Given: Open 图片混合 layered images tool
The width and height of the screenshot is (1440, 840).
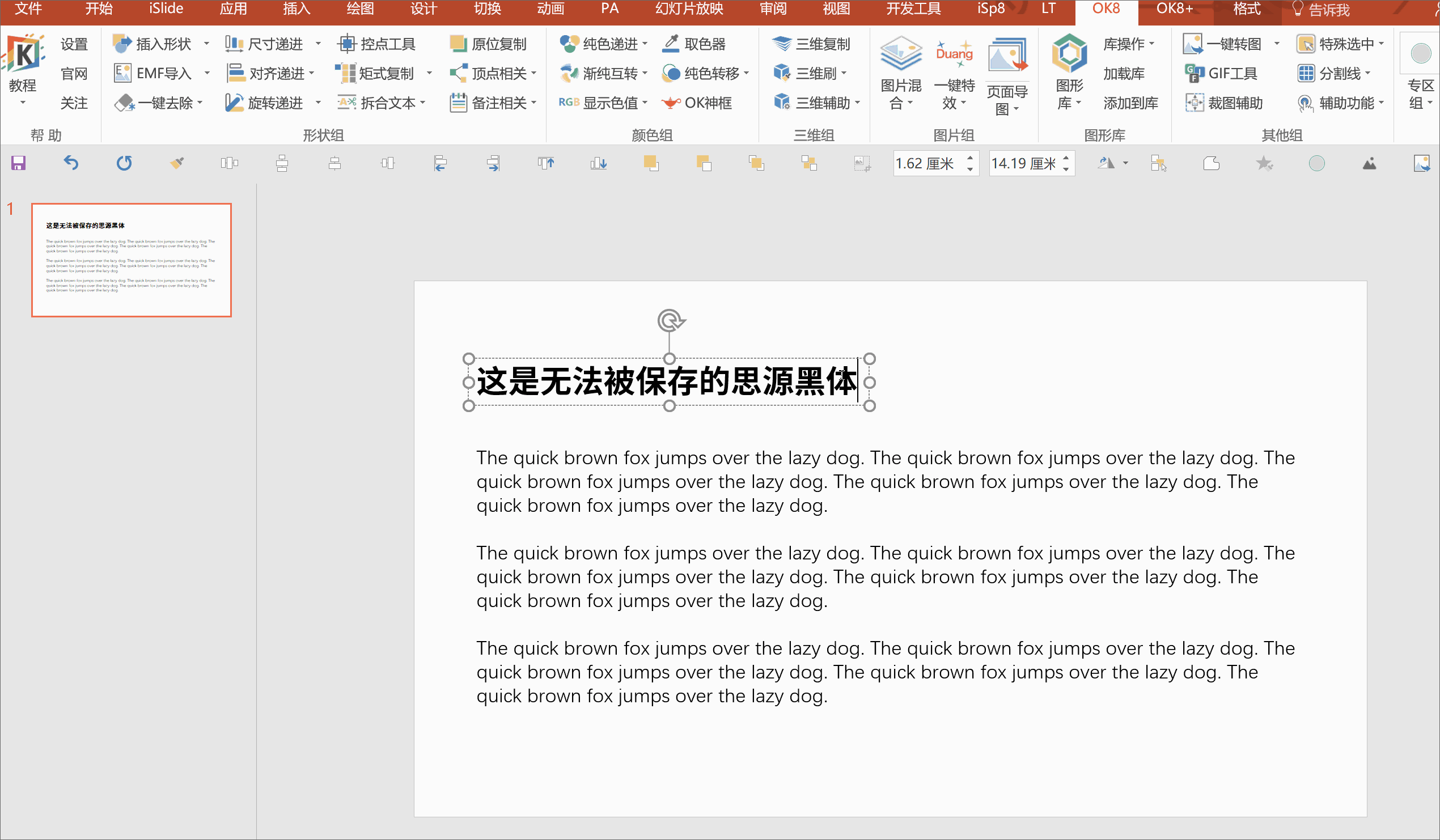Looking at the screenshot, I should (x=901, y=73).
